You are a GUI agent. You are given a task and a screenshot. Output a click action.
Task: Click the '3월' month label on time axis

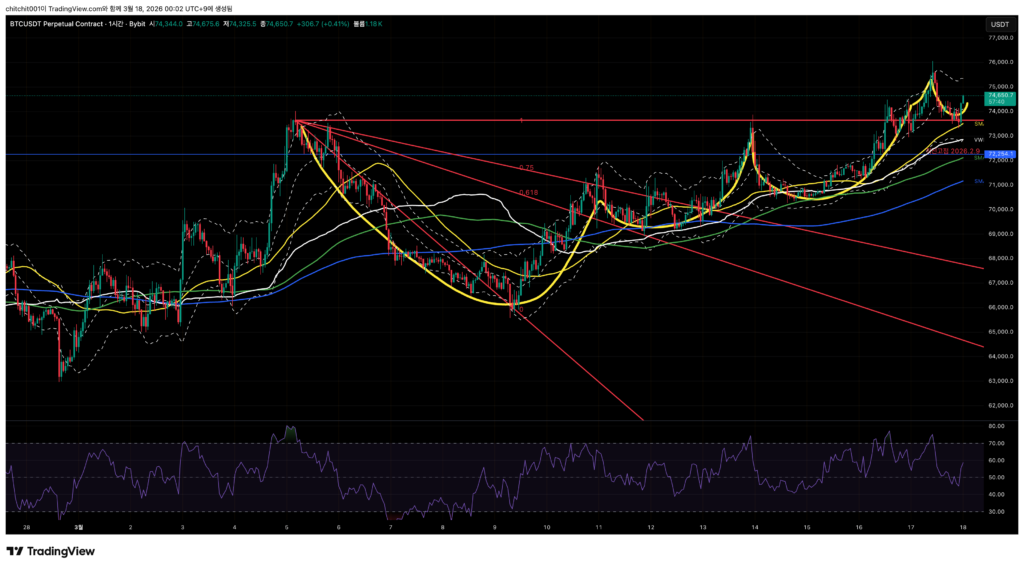point(80,525)
